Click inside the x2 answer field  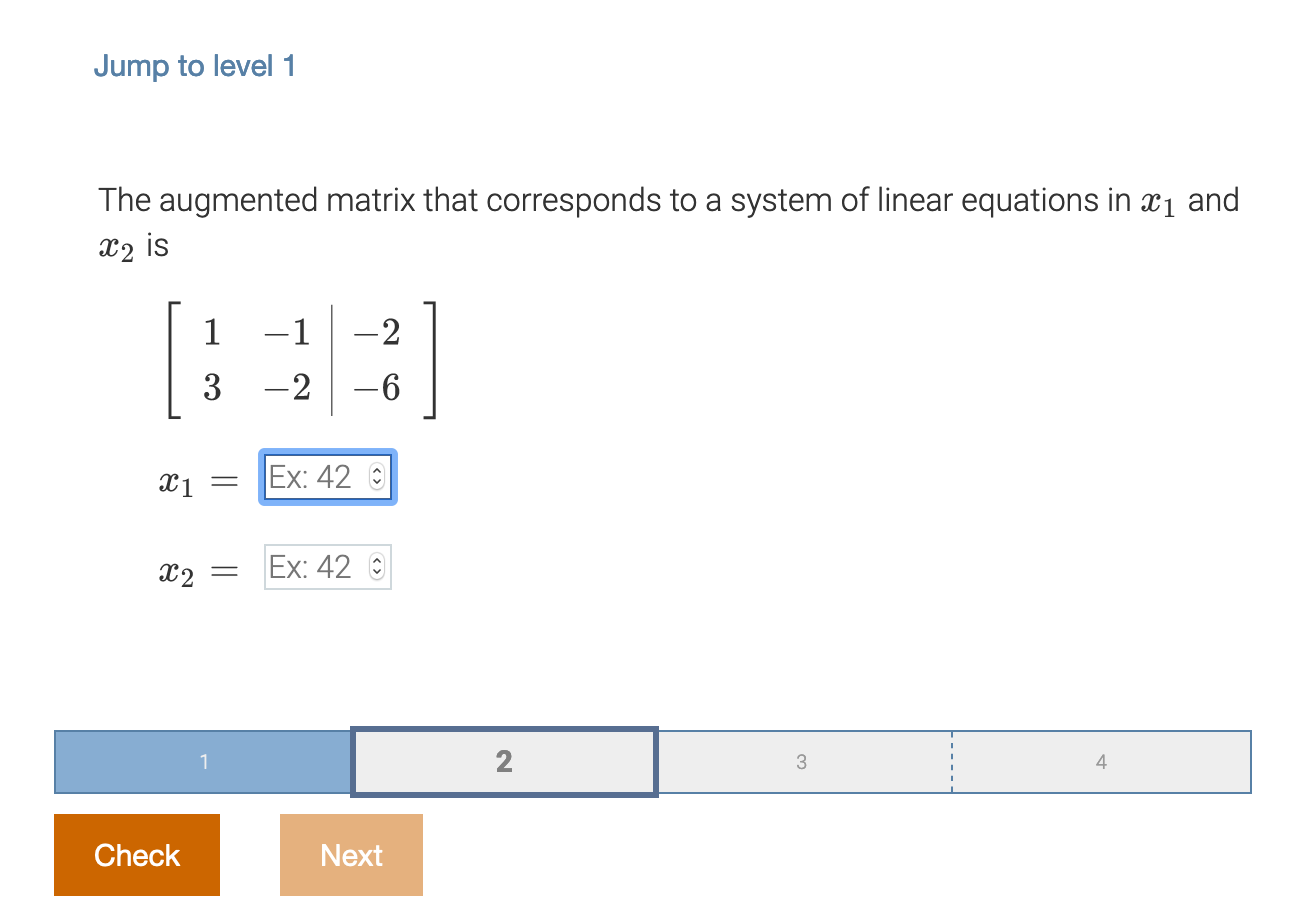310,567
